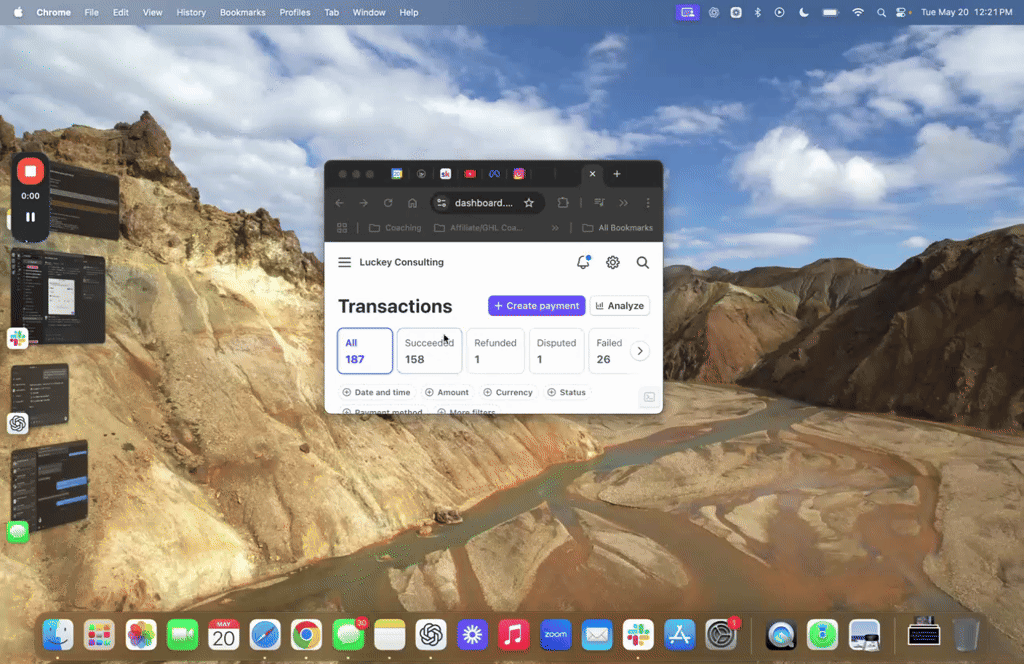Add the Status filter
The height and width of the screenshot is (664, 1024).
pyautogui.click(x=566, y=392)
